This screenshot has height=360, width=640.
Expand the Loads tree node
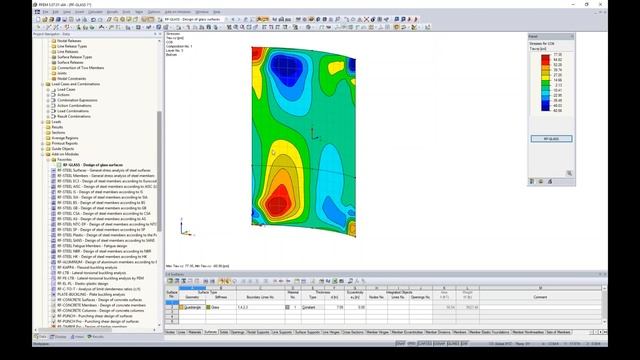tap(42, 122)
